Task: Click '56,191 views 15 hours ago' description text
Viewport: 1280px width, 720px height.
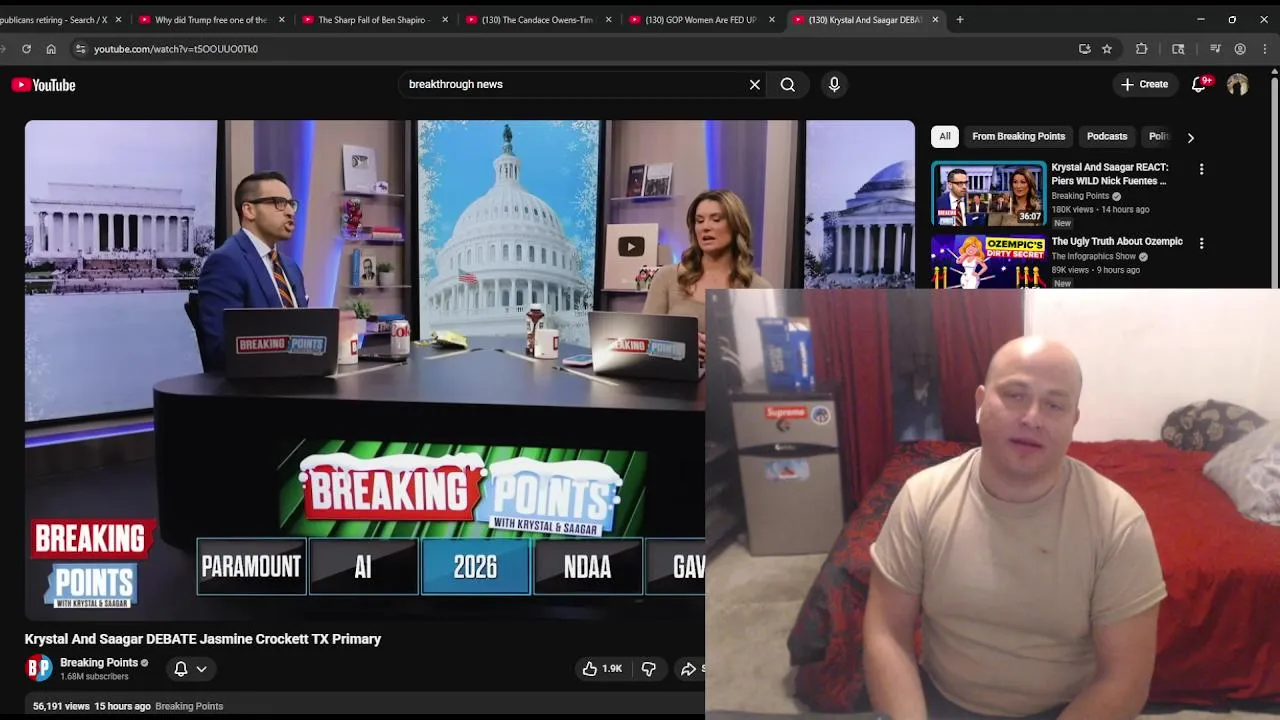Action: pyautogui.click(x=91, y=706)
